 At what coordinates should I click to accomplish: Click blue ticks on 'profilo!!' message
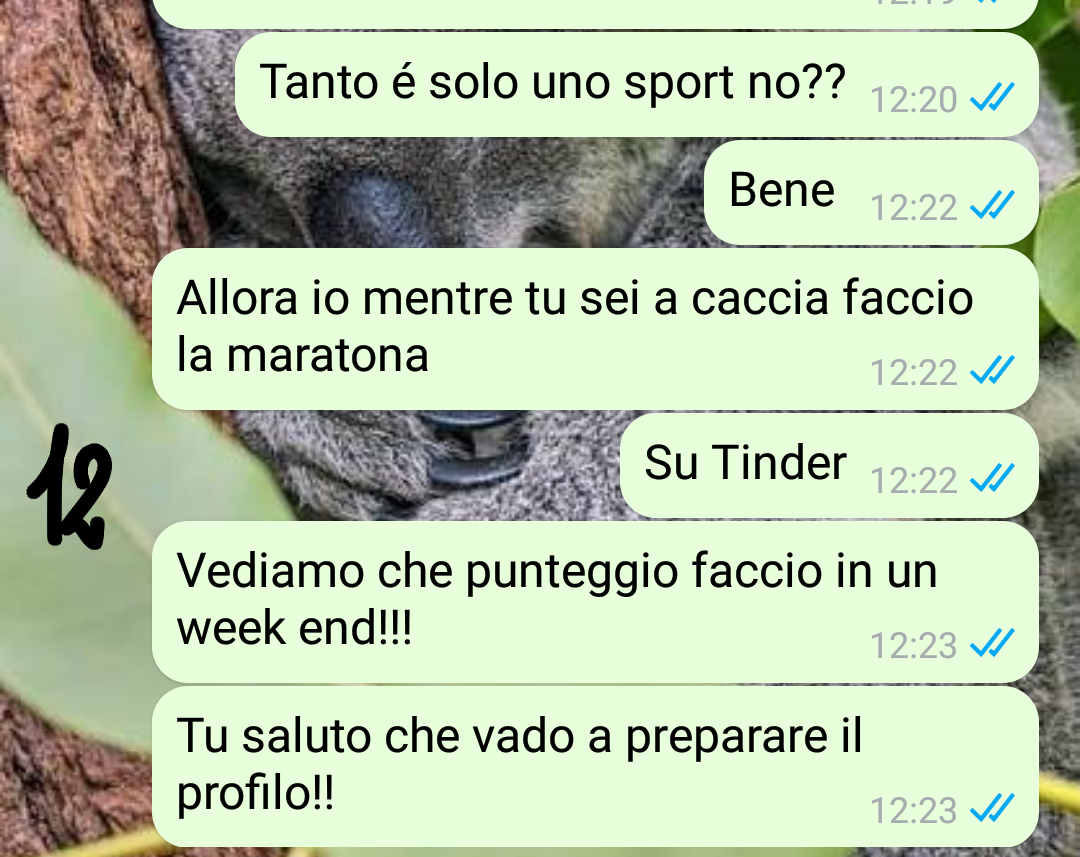[x=992, y=807]
